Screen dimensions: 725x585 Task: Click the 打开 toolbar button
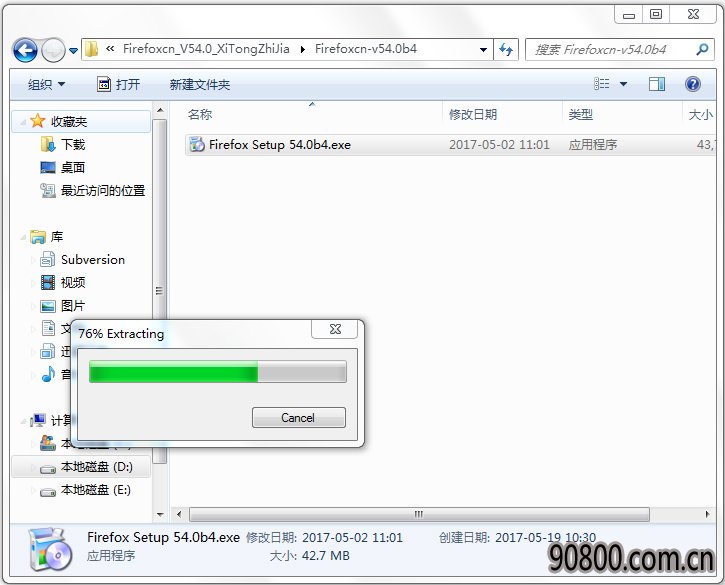coord(118,85)
